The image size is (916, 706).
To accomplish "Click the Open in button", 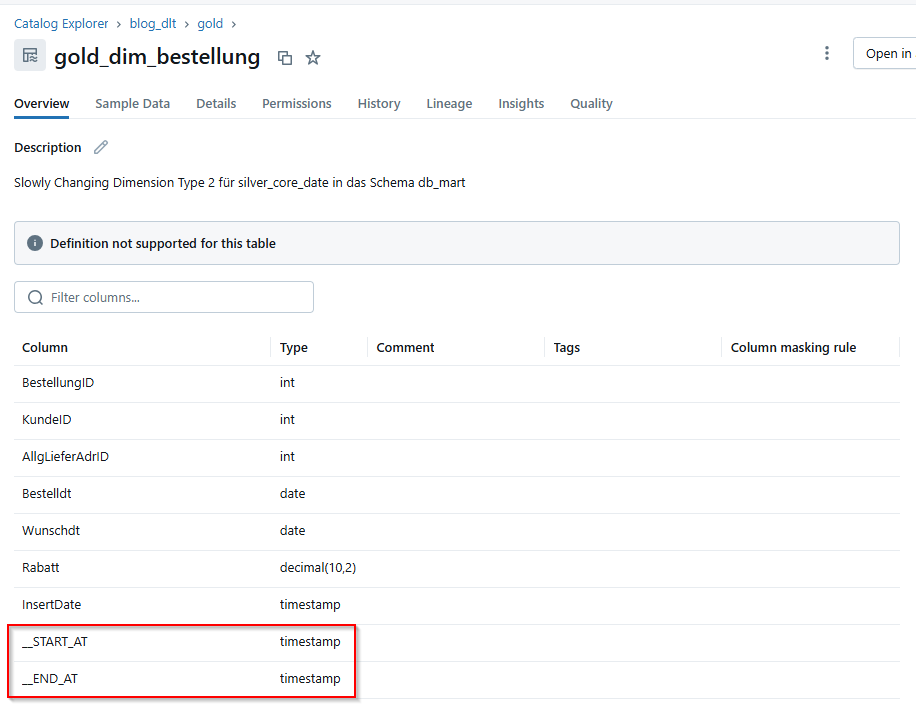I will [x=889, y=53].
